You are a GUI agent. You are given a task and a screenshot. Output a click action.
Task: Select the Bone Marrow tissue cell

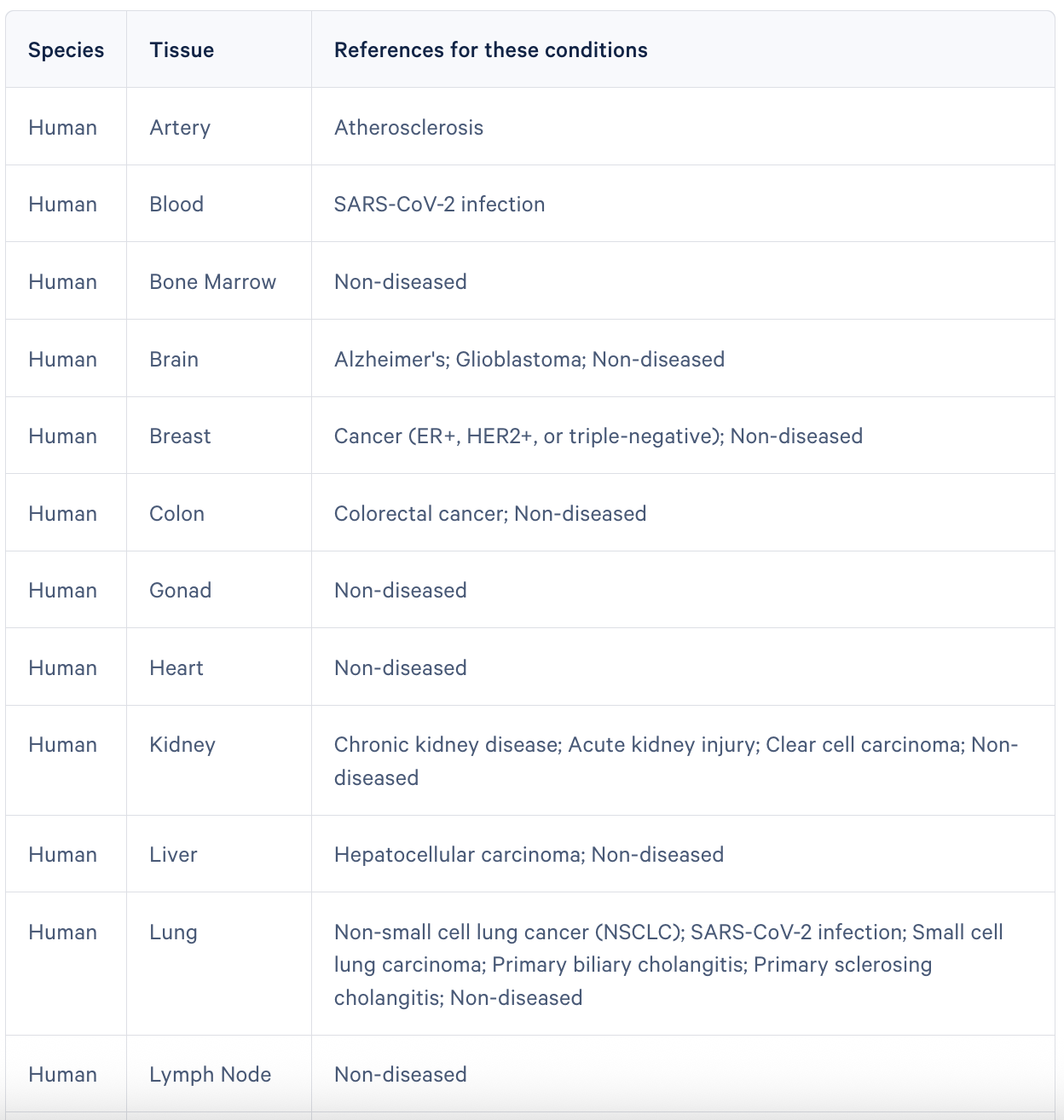coord(212,282)
